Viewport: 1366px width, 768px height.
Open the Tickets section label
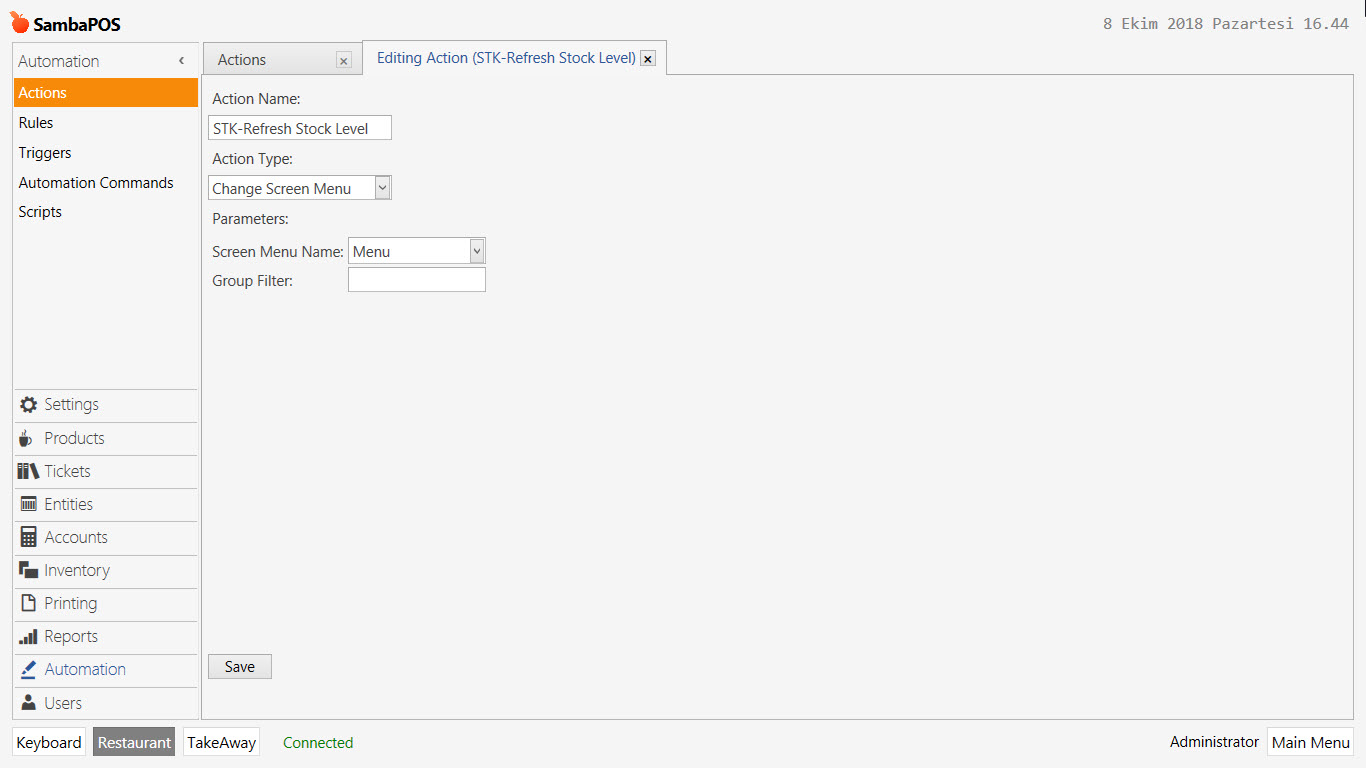pos(68,471)
